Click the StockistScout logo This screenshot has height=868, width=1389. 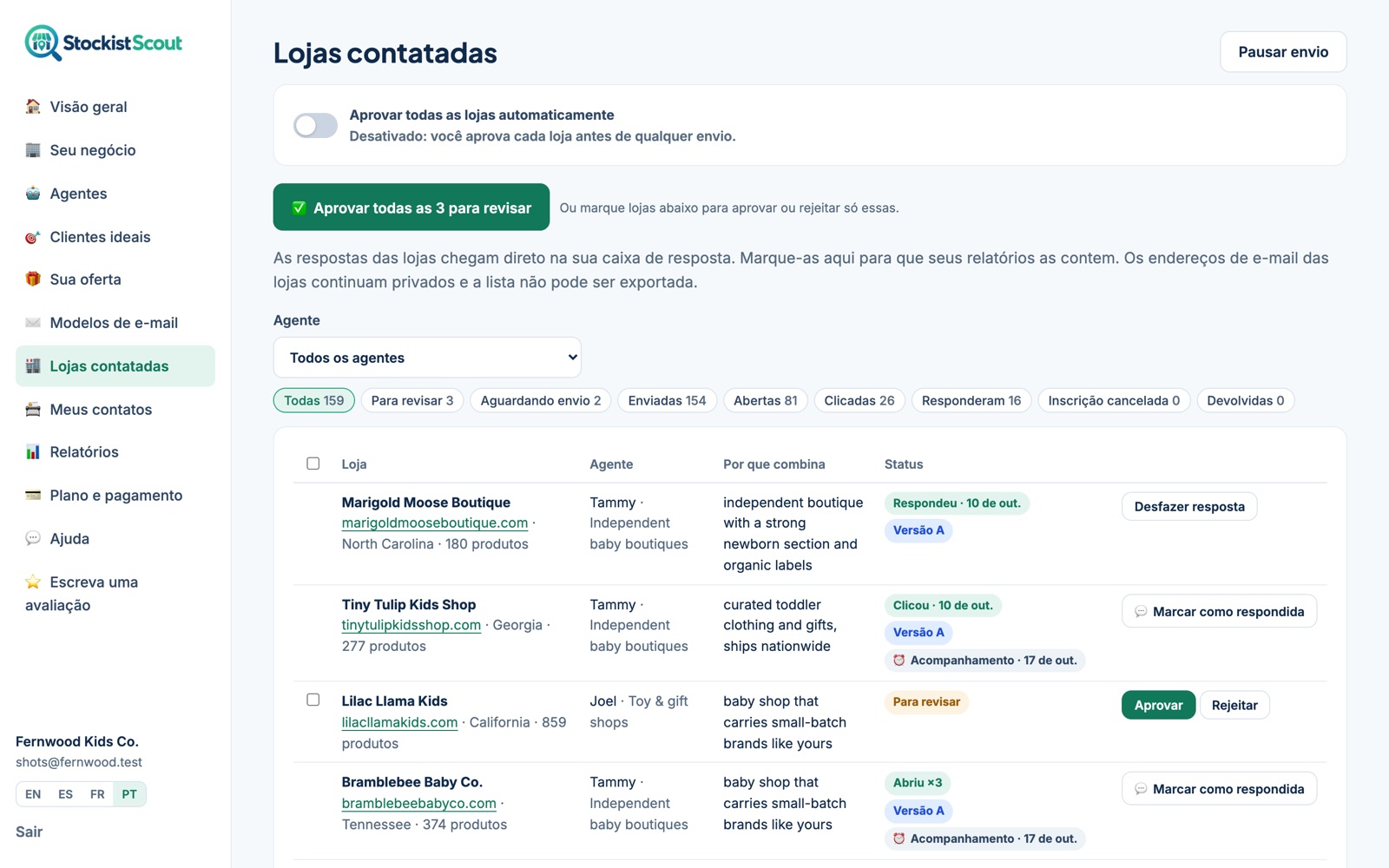click(103, 43)
